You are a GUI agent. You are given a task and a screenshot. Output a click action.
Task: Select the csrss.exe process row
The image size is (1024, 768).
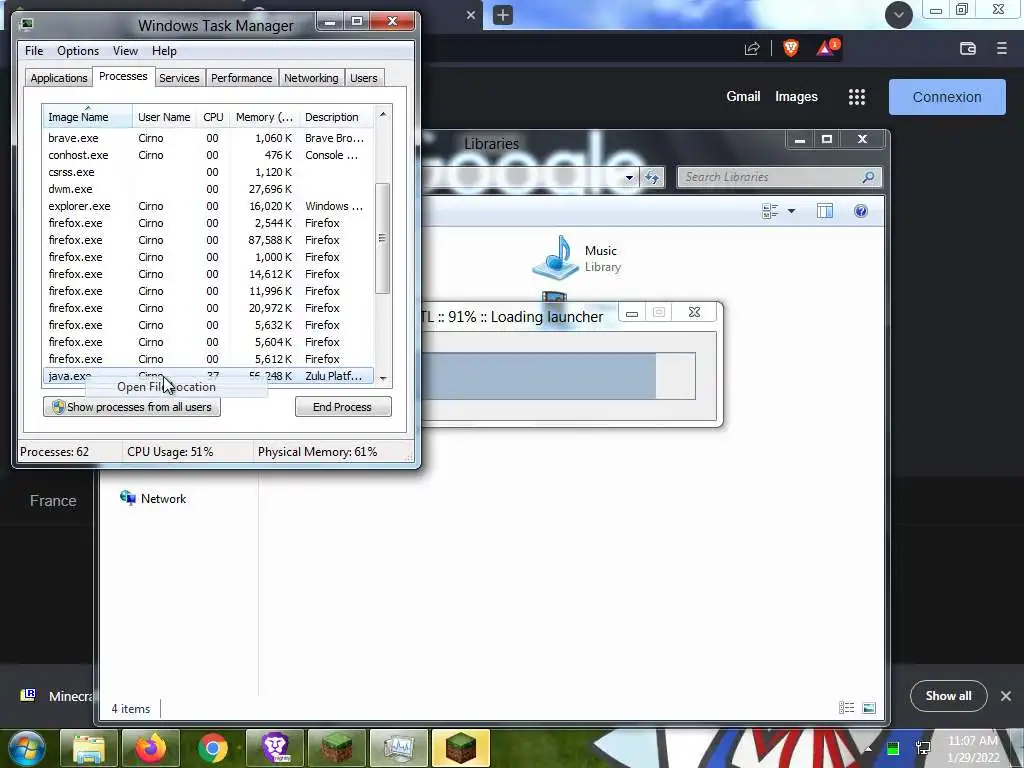tap(208, 172)
